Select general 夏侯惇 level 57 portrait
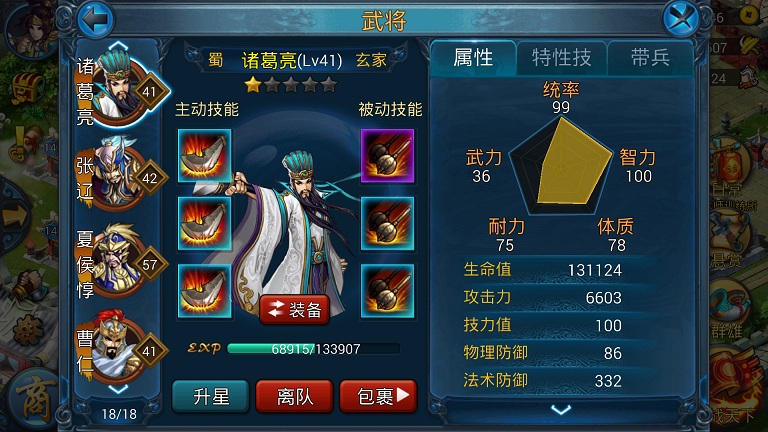The width and height of the screenshot is (768, 432). tap(120, 261)
